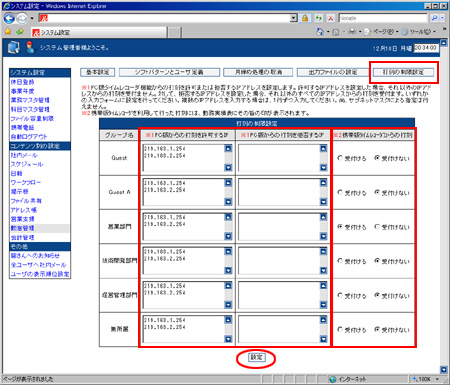
Task: Click scroll-up arrow in Guest permitted IP box
Action: click(x=228, y=148)
